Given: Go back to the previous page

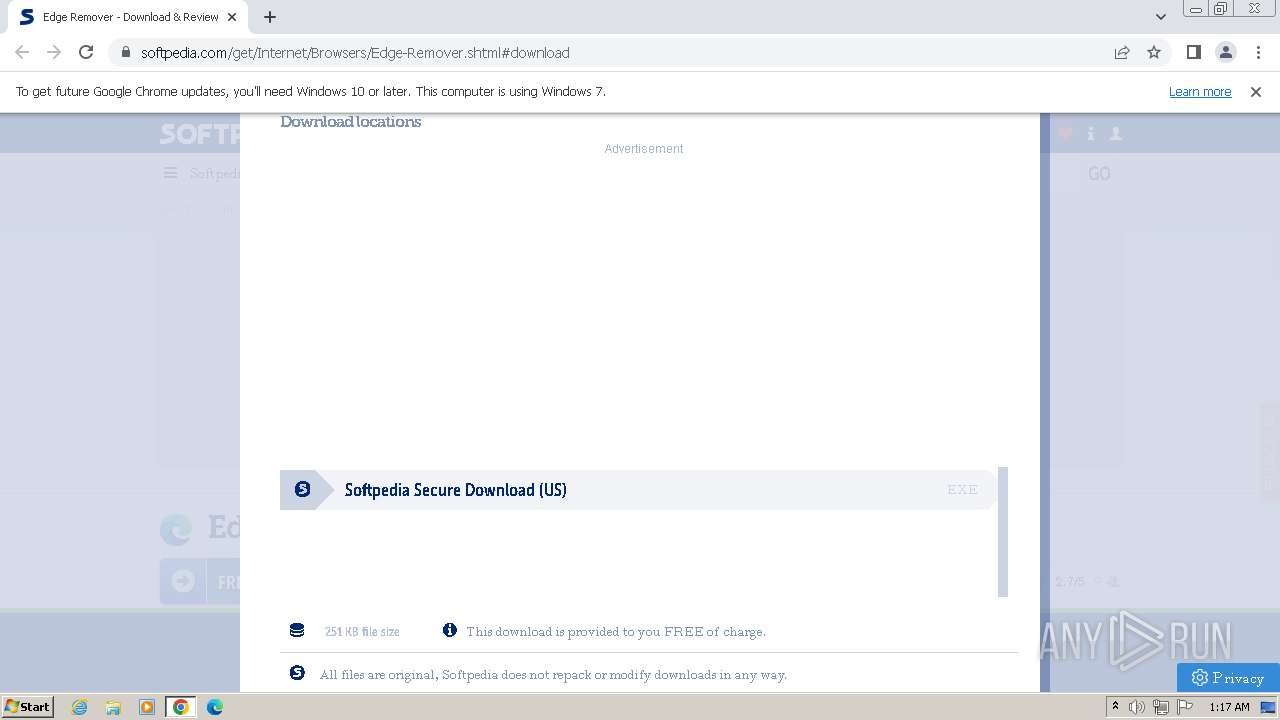Looking at the screenshot, I should click(x=22, y=53).
